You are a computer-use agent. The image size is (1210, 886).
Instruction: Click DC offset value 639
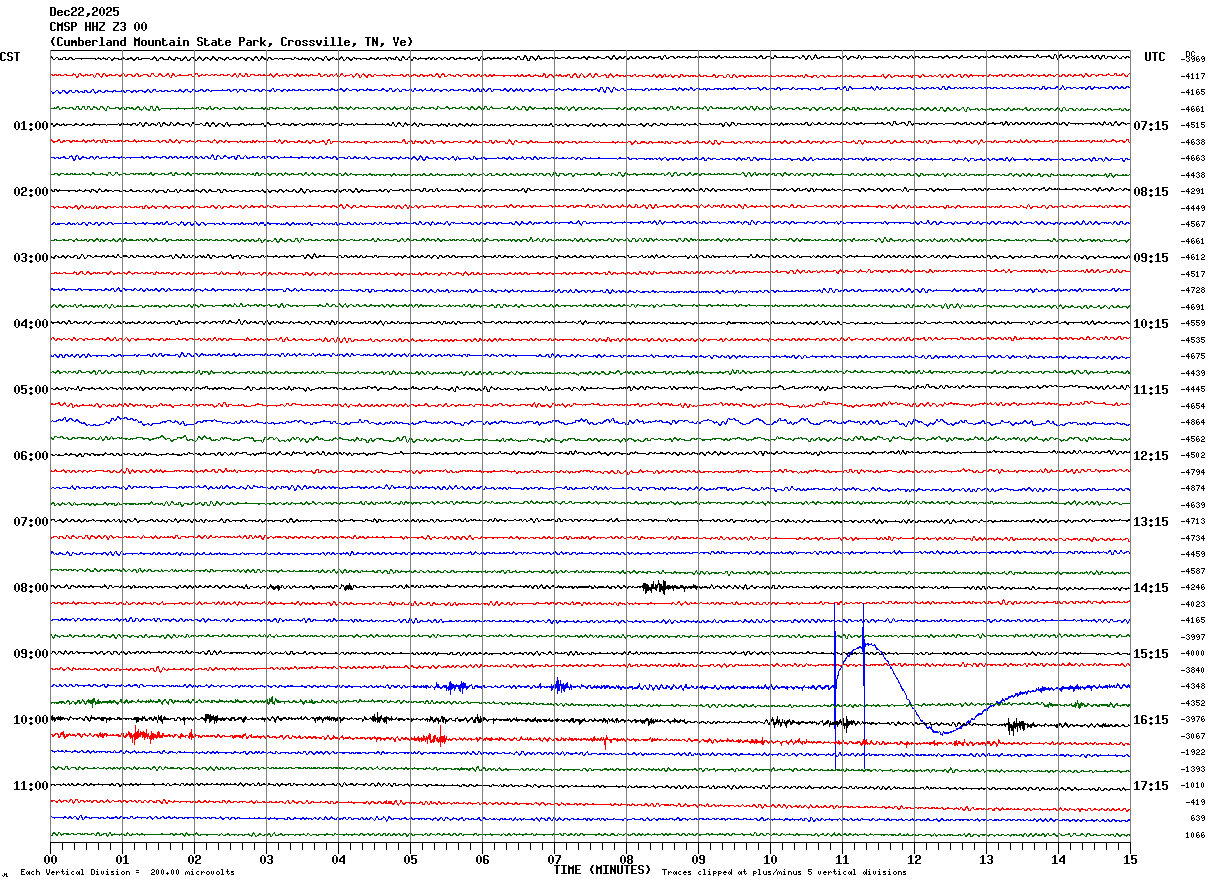[1196, 819]
